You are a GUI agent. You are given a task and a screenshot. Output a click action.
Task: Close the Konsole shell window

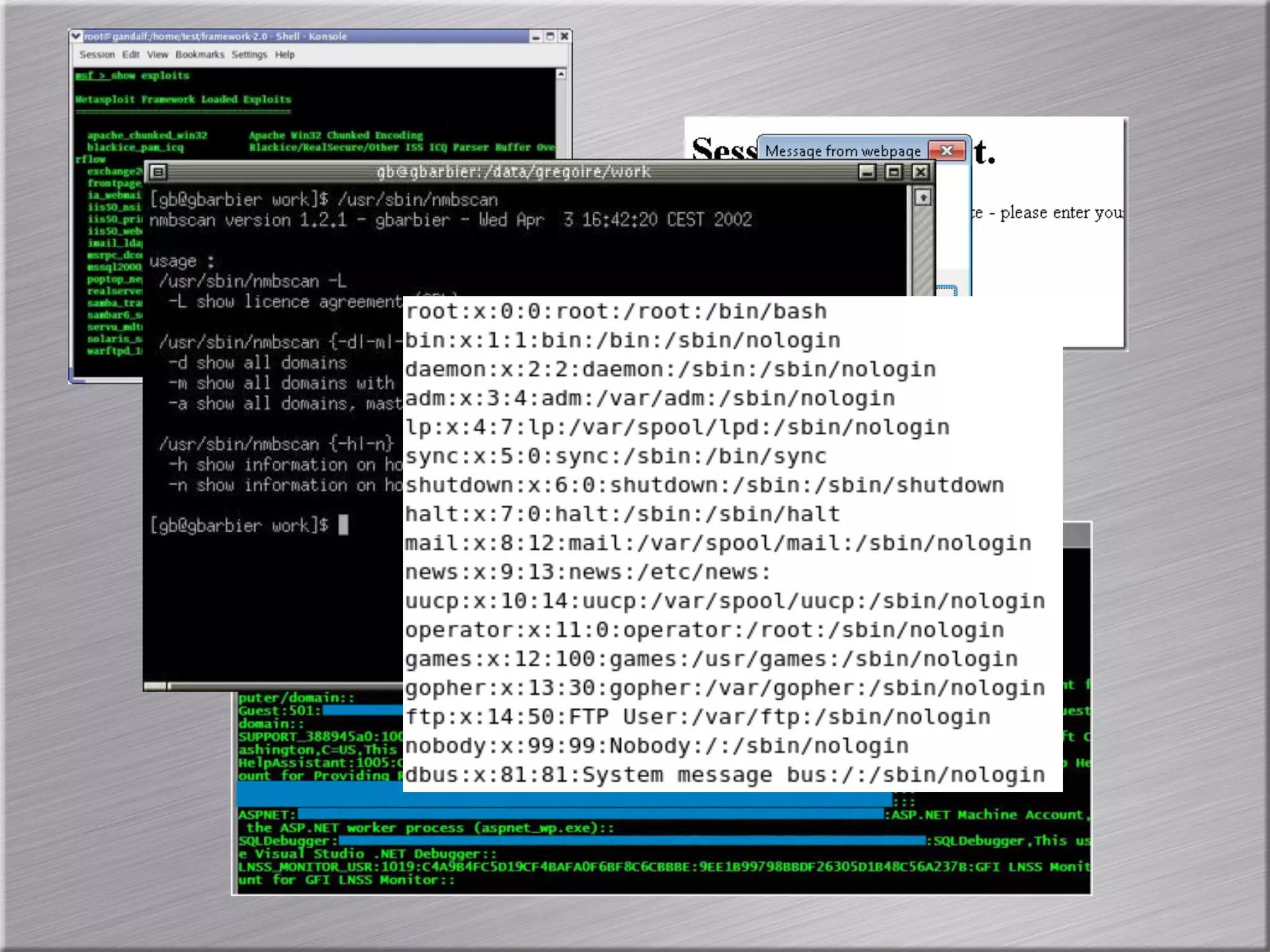tap(564, 37)
